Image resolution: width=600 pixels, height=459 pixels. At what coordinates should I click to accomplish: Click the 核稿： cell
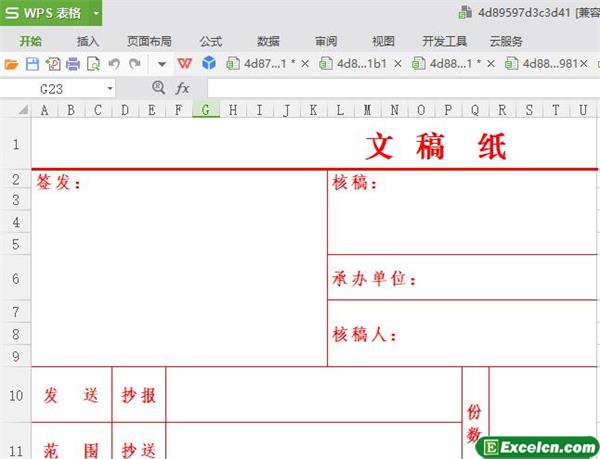tap(462, 212)
